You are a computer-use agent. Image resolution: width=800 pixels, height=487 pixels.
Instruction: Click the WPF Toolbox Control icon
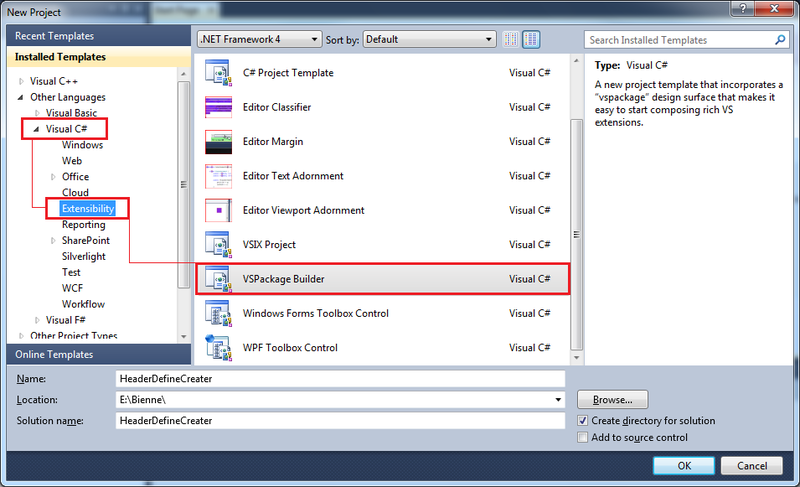click(x=218, y=348)
